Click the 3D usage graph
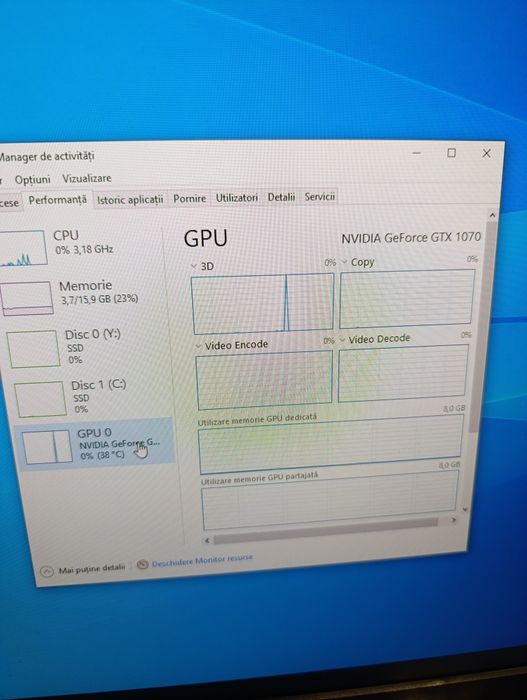527x700 pixels. tap(263, 304)
